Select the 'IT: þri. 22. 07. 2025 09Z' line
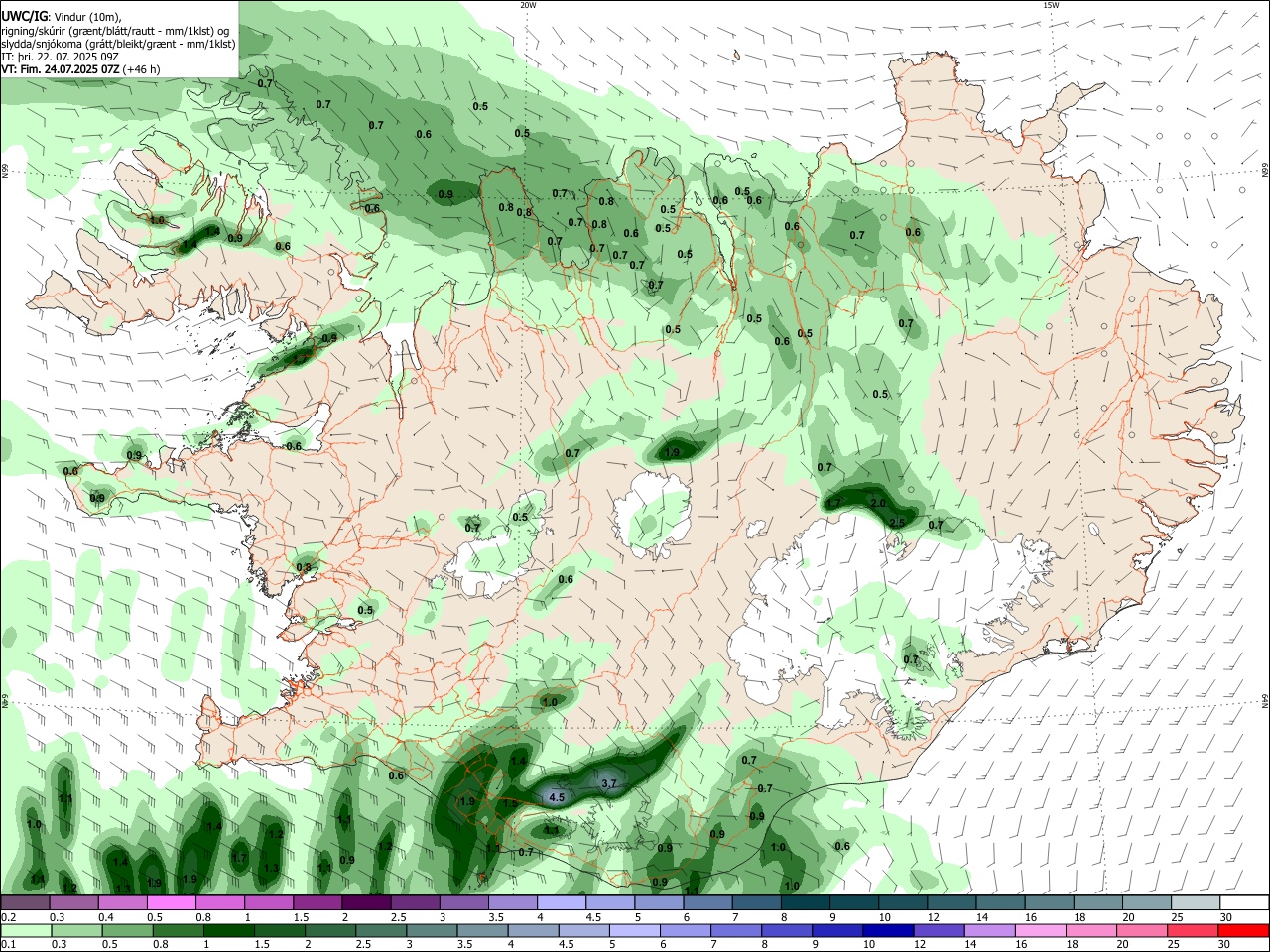The height and width of the screenshot is (952, 1270). pos(61,58)
